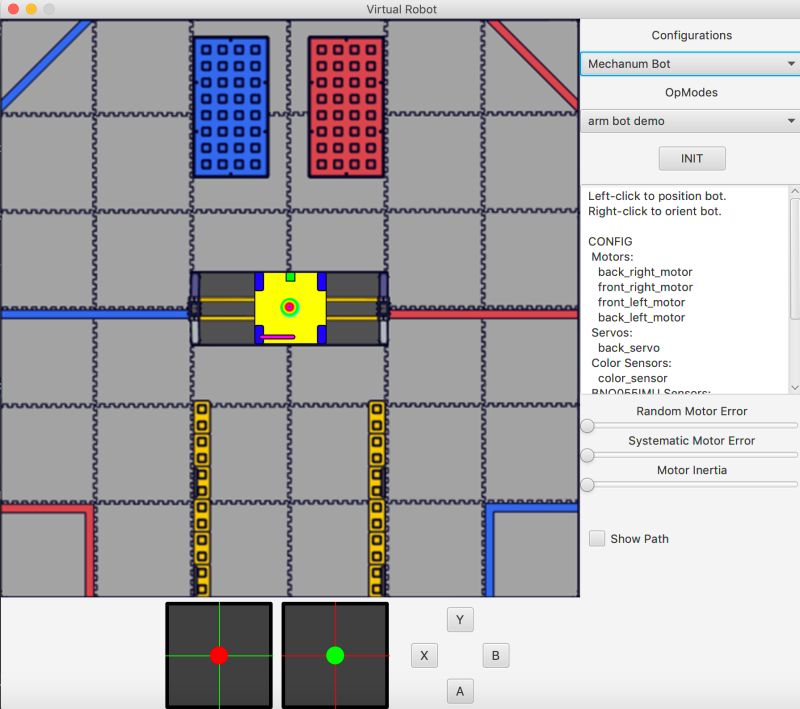Click the left joystick red dot
Image resolution: width=800 pixels, height=709 pixels.
pyautogui.click(x=219, y=655)
